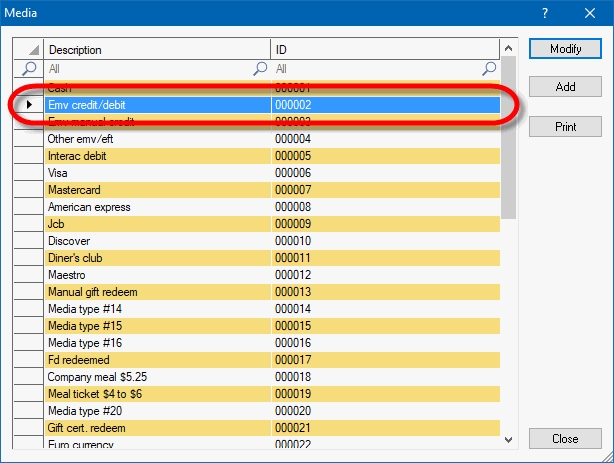614x463 pixels.
Task: Click the scrollbar down arrow
Action: [508, 438]
